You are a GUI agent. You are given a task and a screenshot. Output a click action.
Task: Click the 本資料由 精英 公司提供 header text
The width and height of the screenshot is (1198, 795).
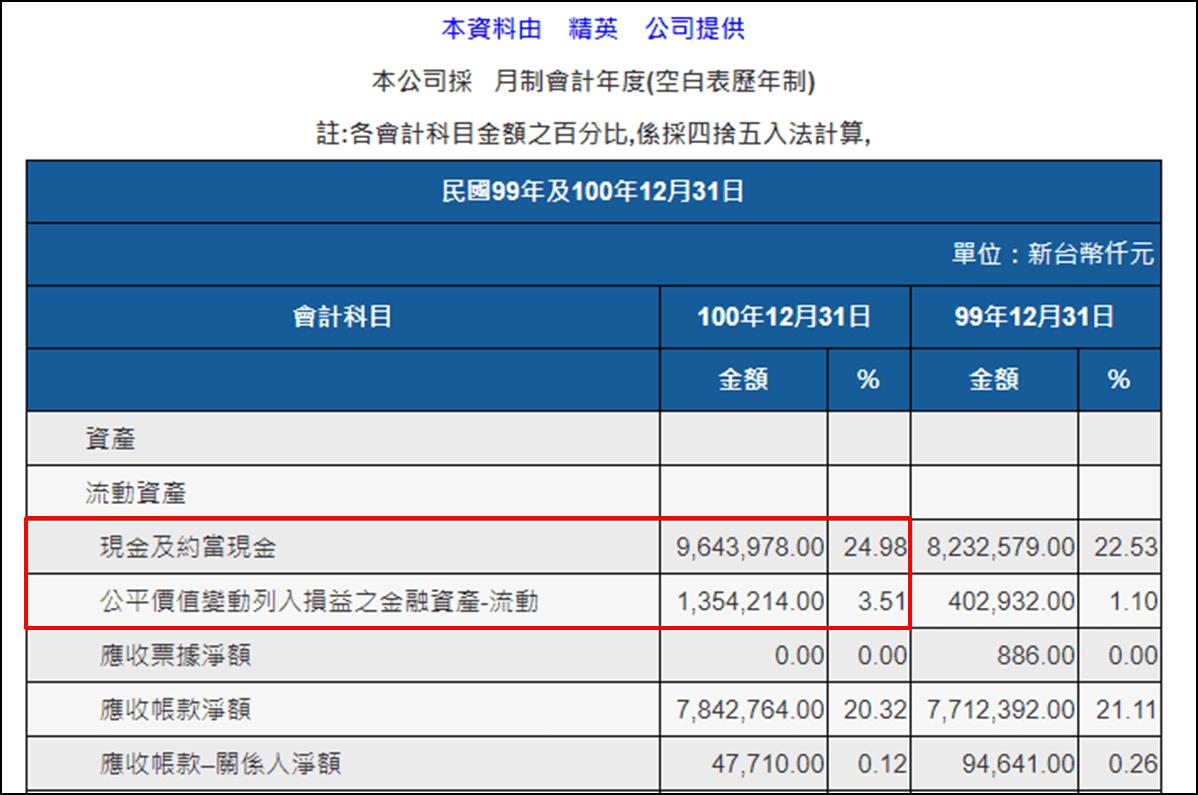592,28
